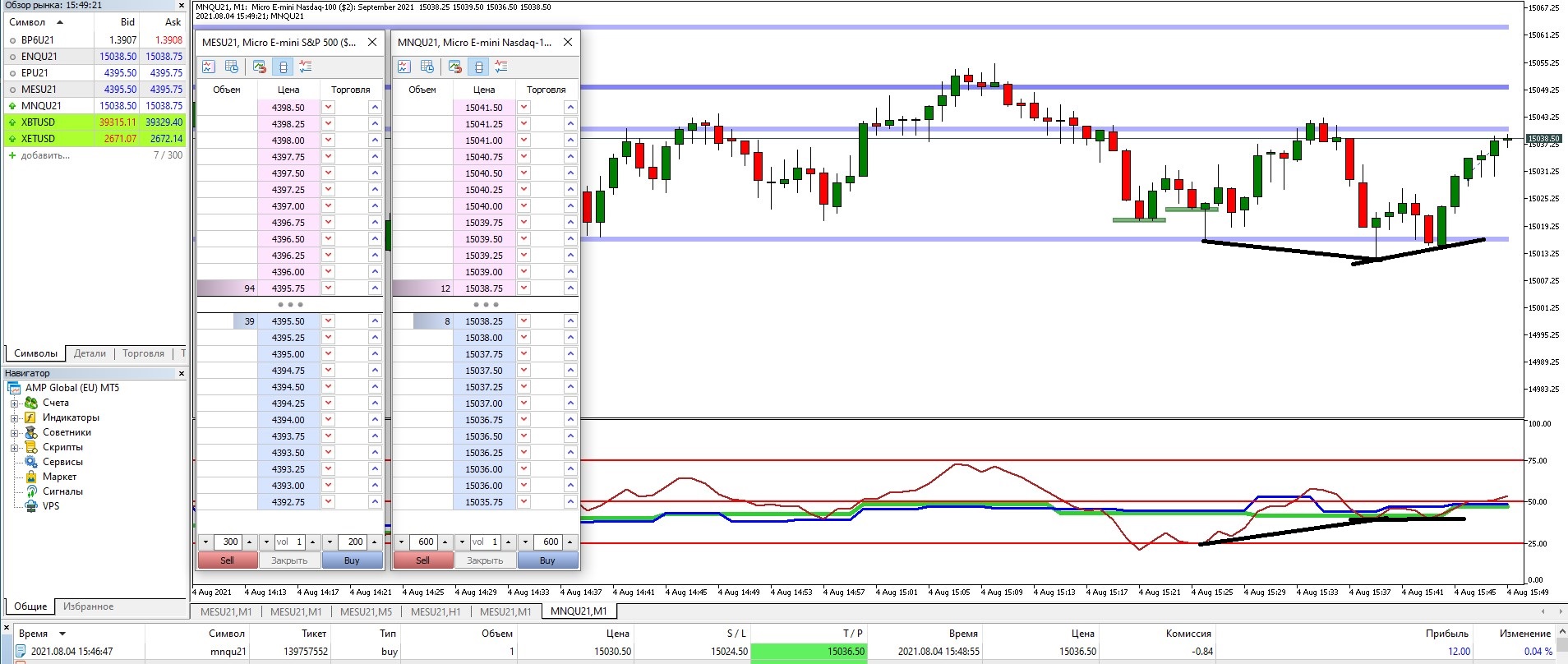Screen dimensions: 1568x664
Task: Click red sell arrow at price 15041.50
Action: 524,107
